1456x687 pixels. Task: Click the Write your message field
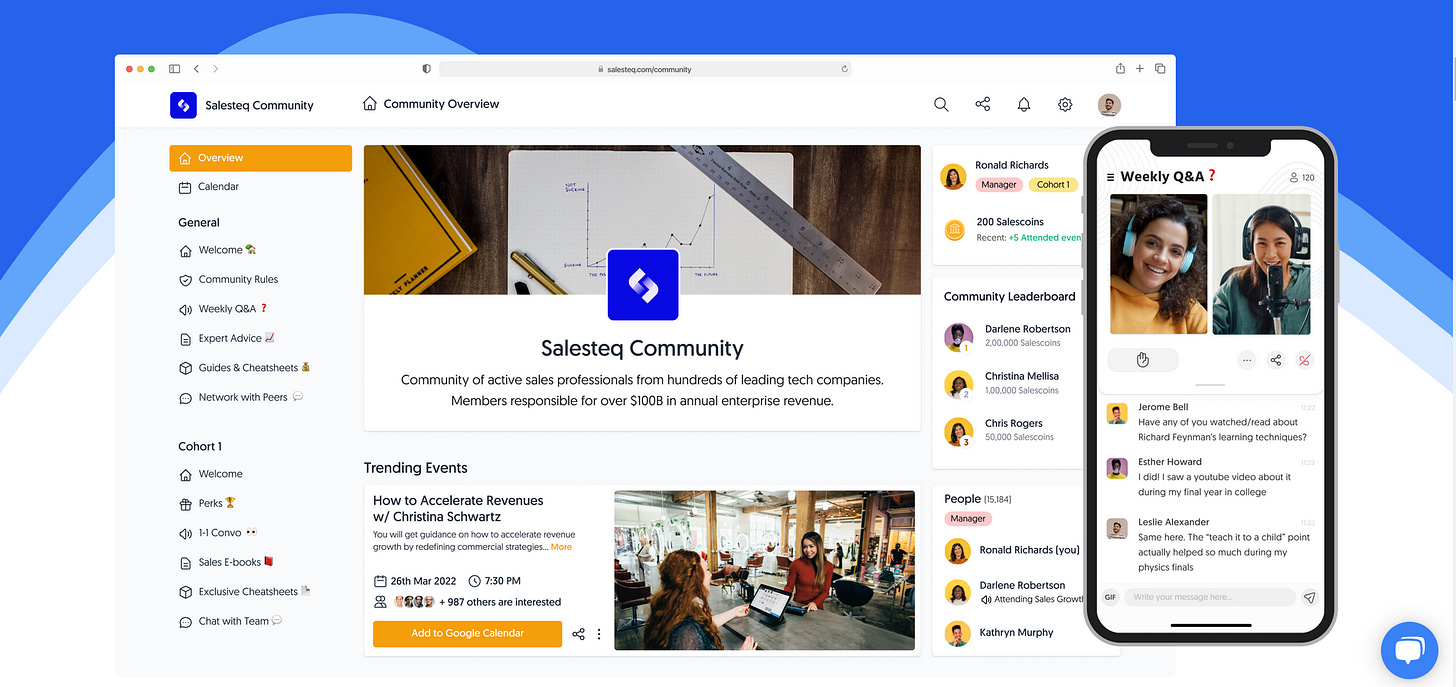[1210, 597]
